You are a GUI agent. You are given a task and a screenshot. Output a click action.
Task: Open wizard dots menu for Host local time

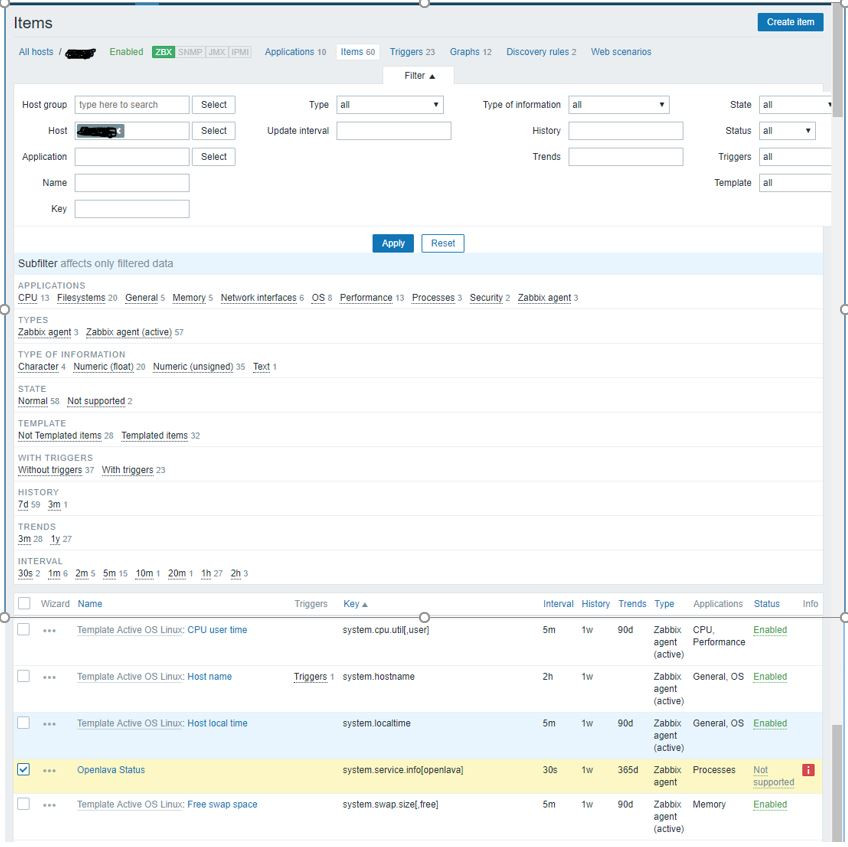49,724
